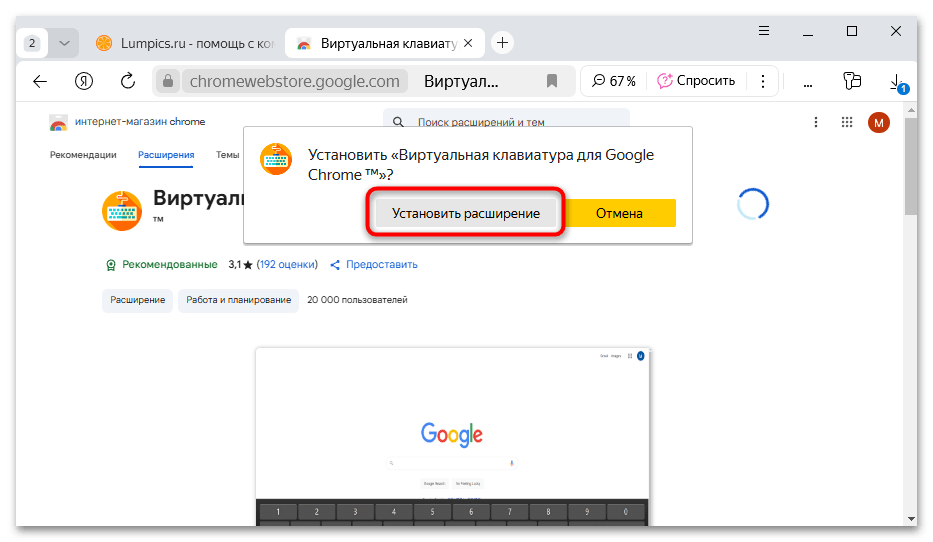Expand the tab list dropdown chevron

click(x=64, y=43)
